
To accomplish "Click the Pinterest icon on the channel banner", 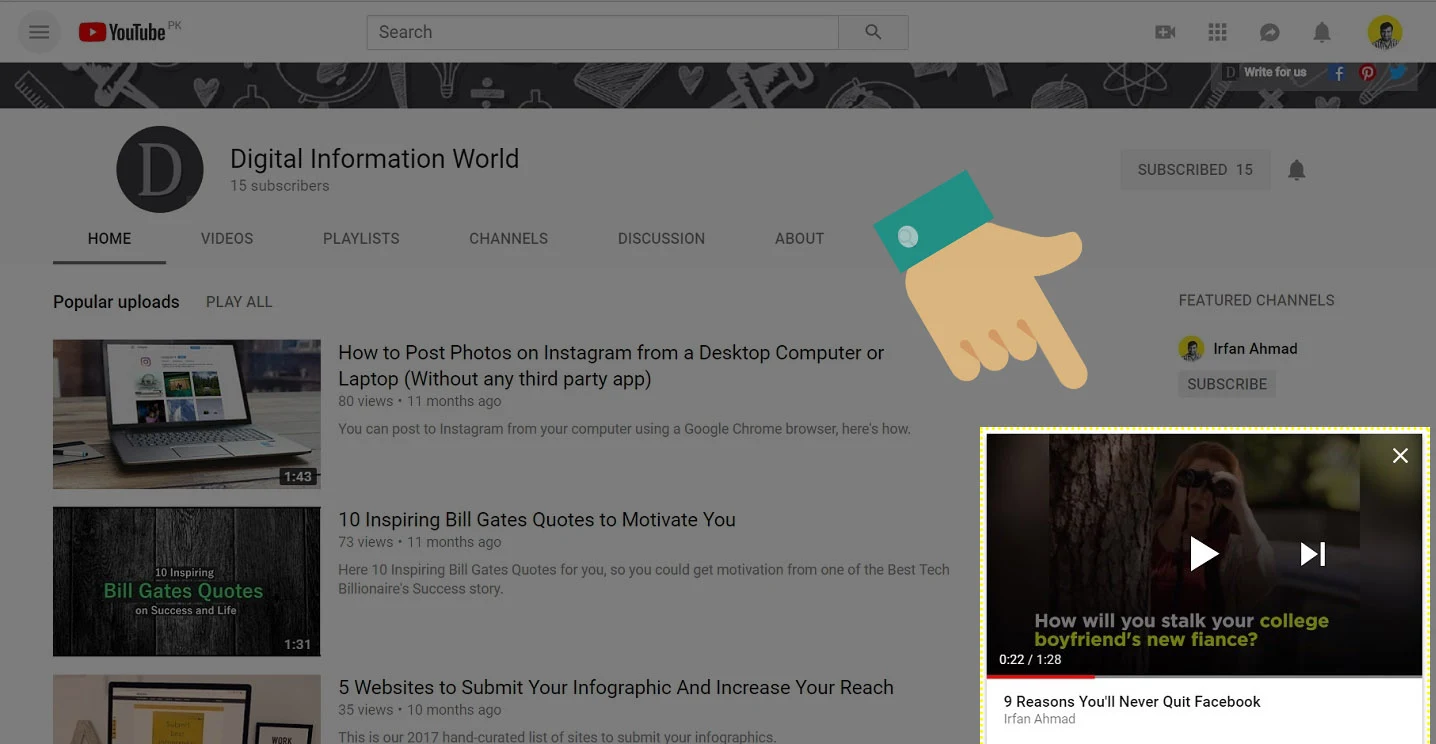I will click(x=1367, y=72).
